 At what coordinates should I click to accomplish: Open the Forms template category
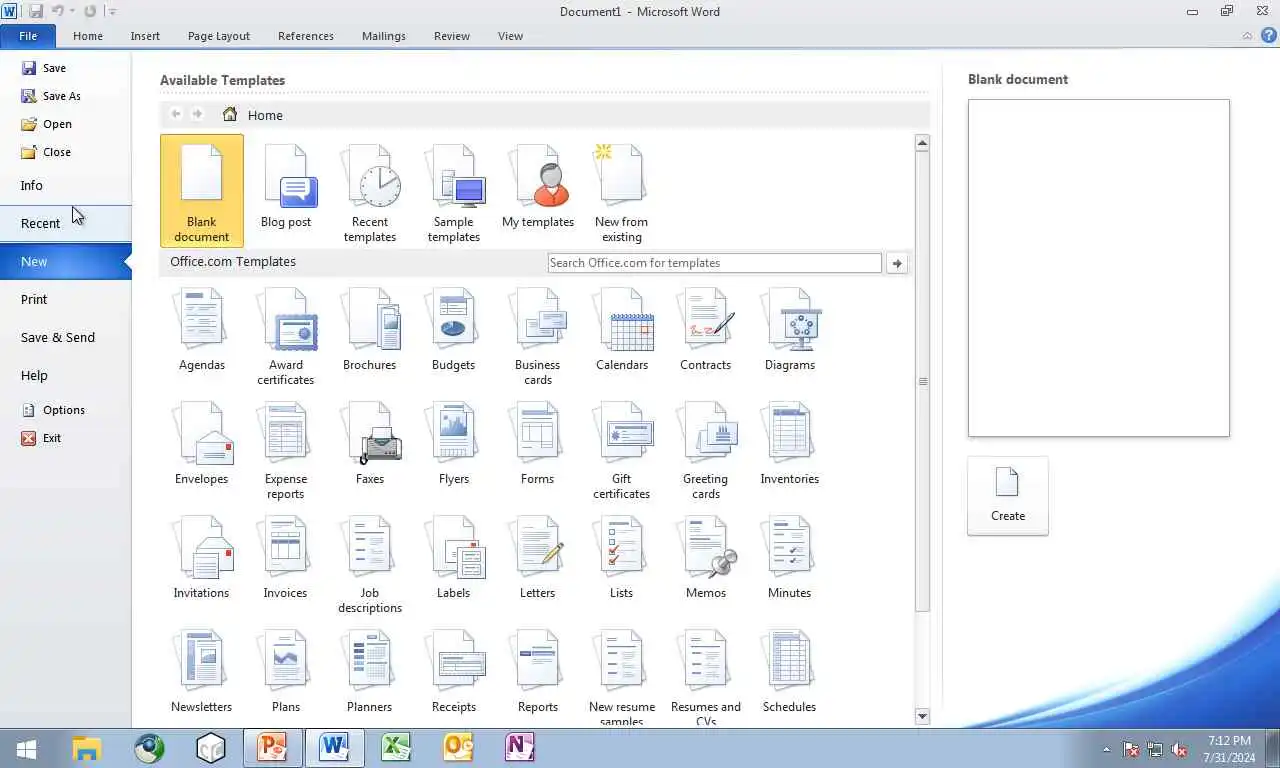538,444
